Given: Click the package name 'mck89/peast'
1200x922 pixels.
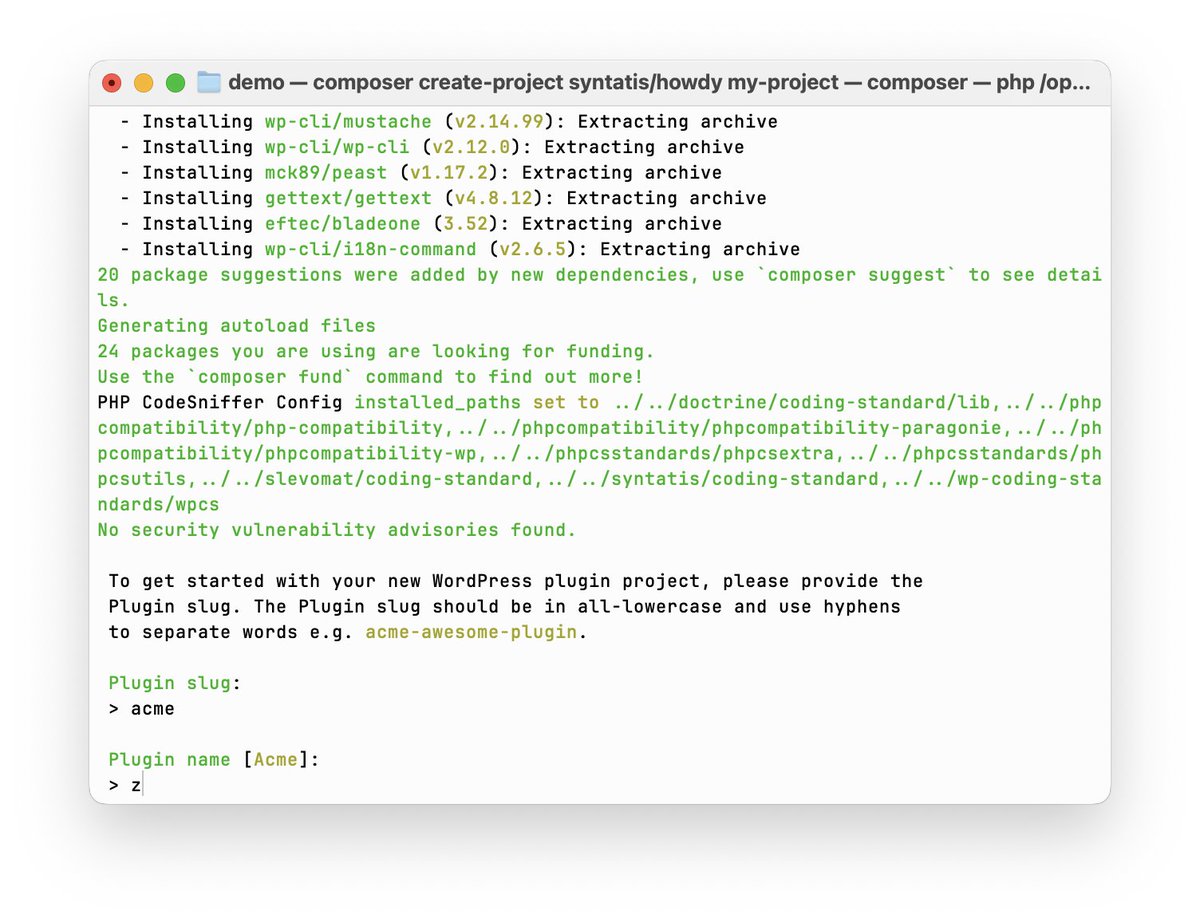Looking at the screenshot, I should pos(326,173).
